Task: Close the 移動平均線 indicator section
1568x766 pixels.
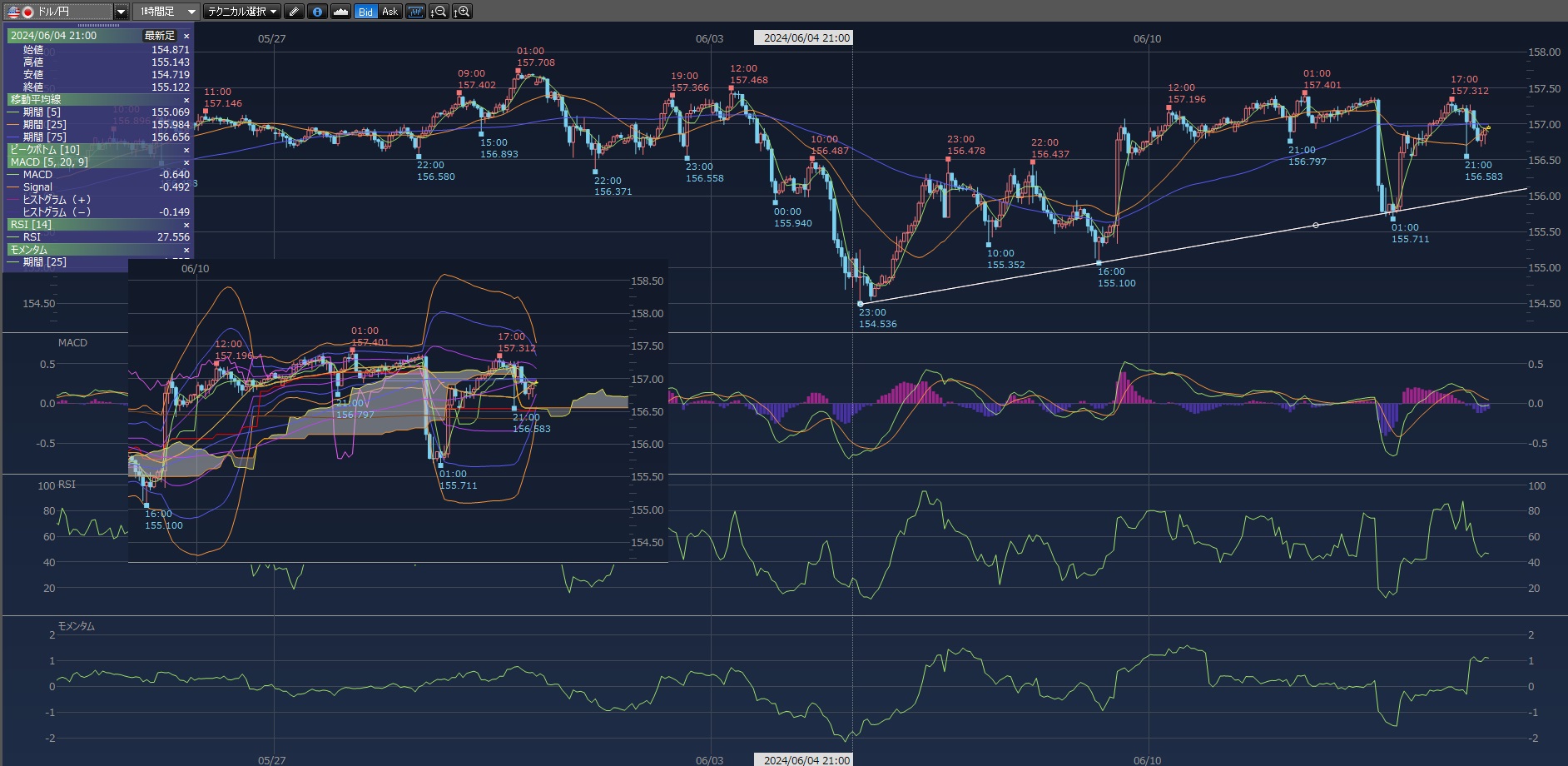Action: [186, 100]
